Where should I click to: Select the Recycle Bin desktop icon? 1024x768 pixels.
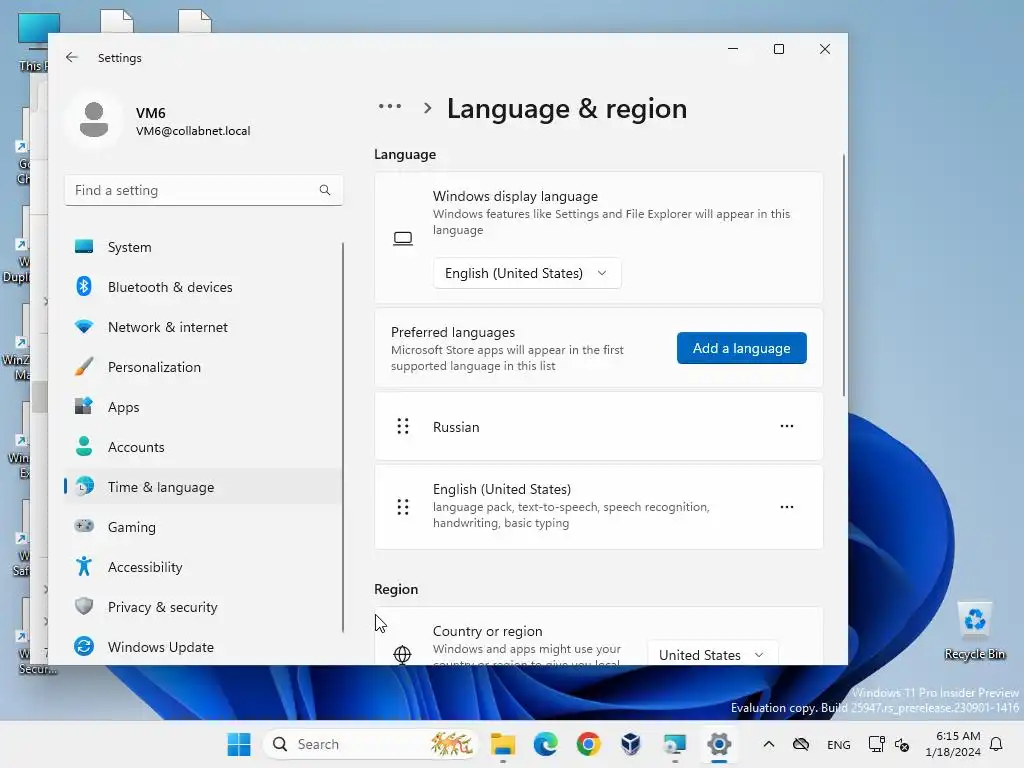coord(974,630)
